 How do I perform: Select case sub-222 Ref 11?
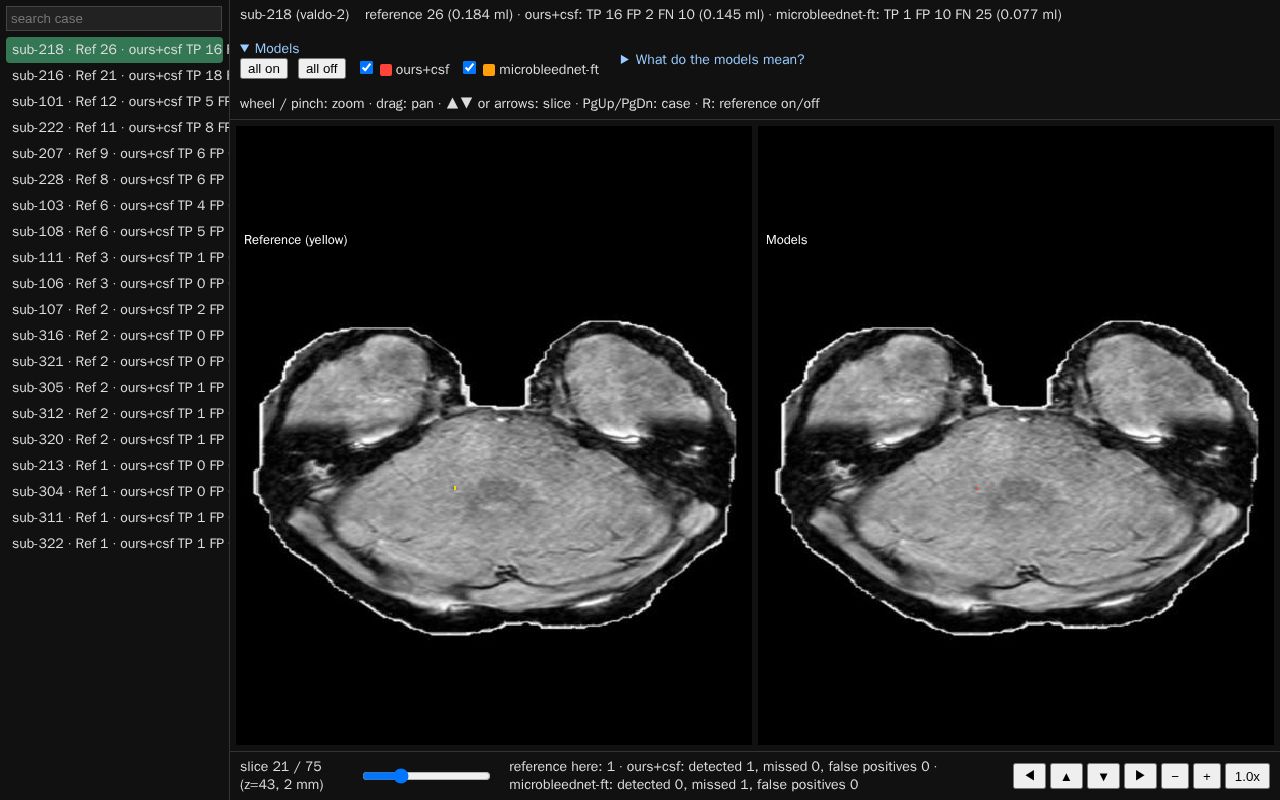(115, 127)
